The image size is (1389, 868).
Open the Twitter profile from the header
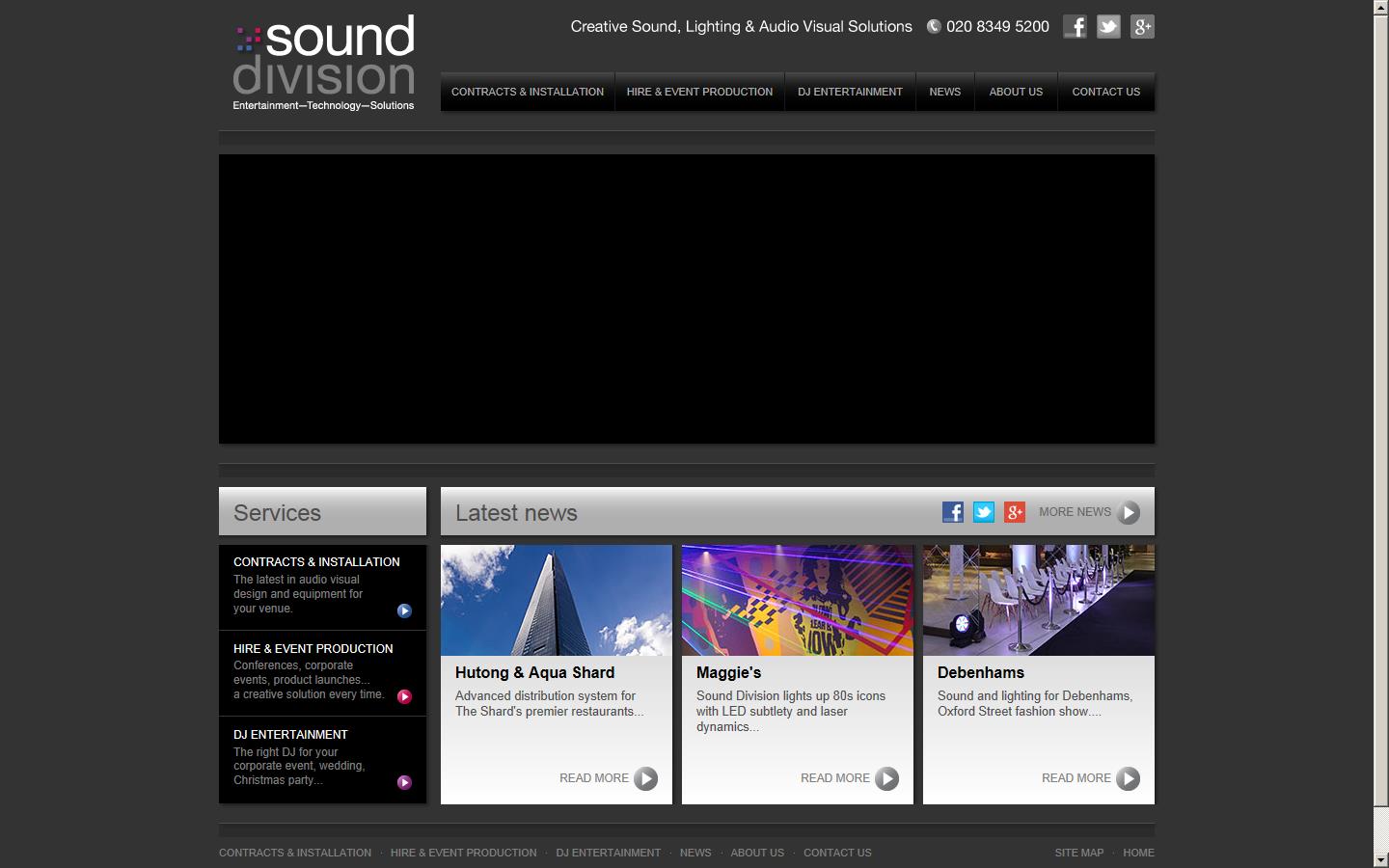(1107, 26)
